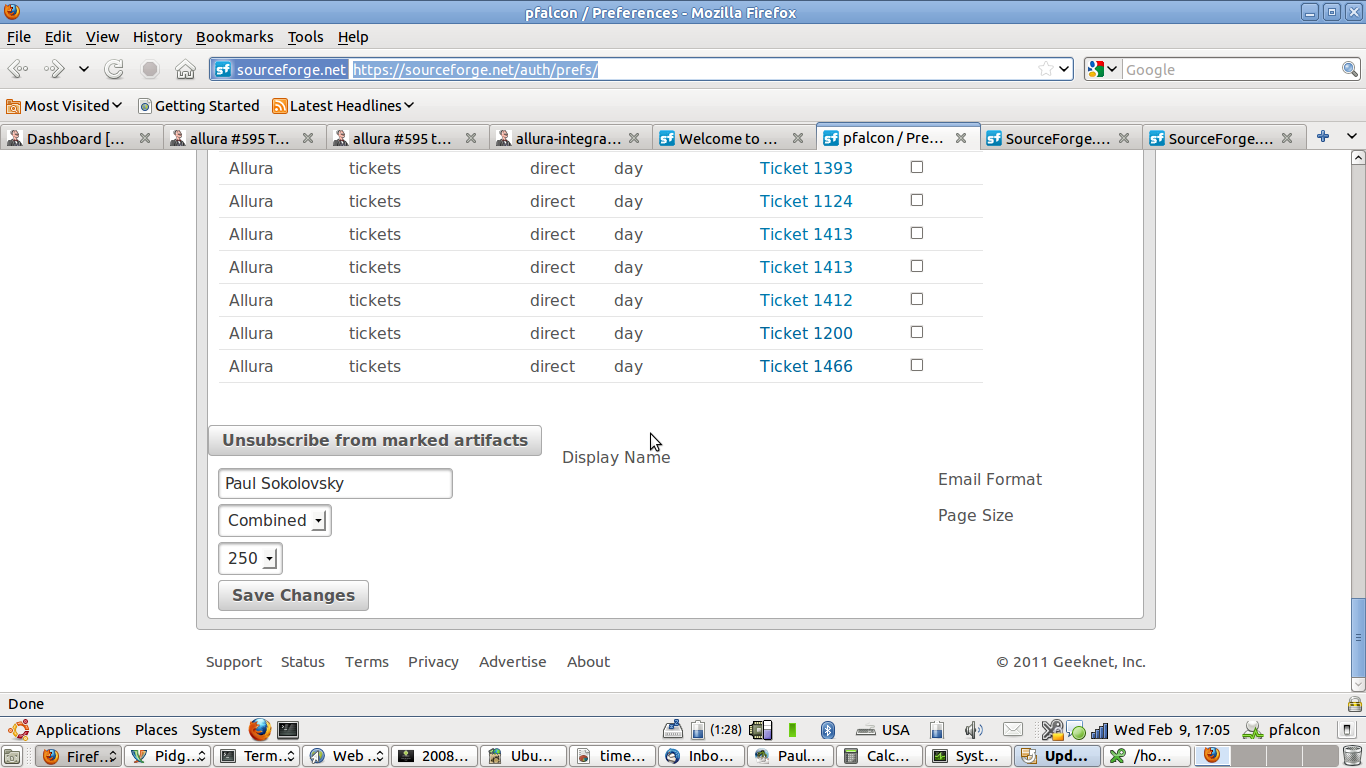Click the back arrow navigation icon

[x=18, y=69]
